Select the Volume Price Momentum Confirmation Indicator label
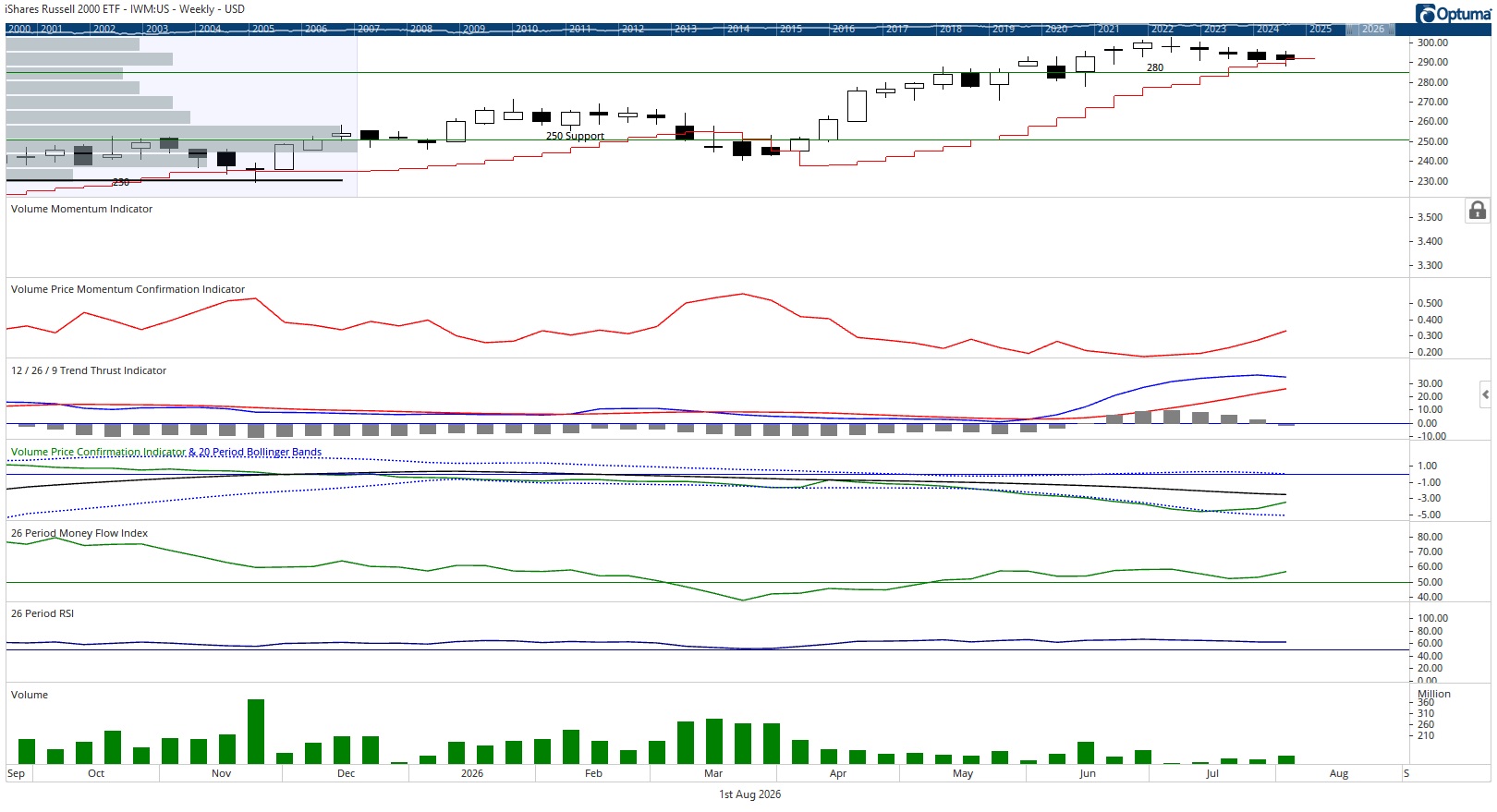1497x812 pixels. click(x=128, y=289)
